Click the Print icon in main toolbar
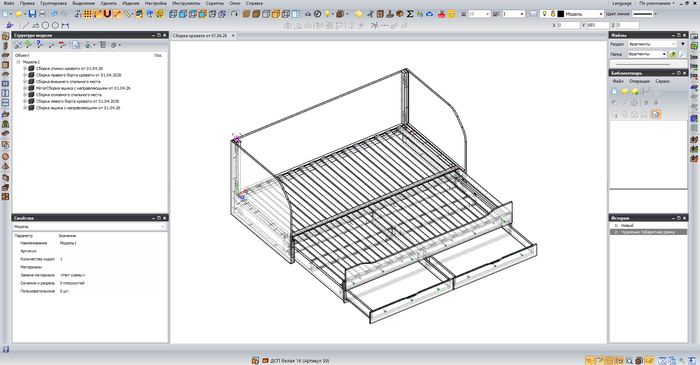 42,14
